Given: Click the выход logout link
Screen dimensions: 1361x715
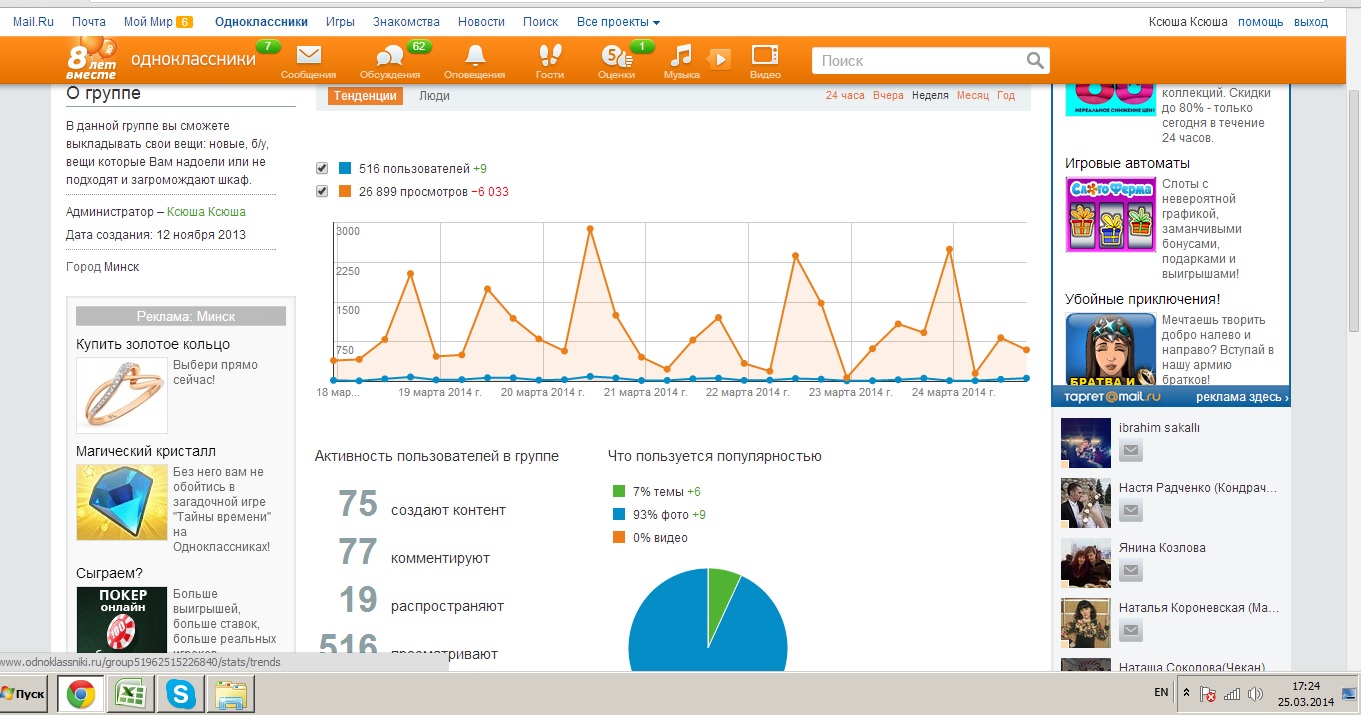Looking at the screenshot, I should 1311,22.
